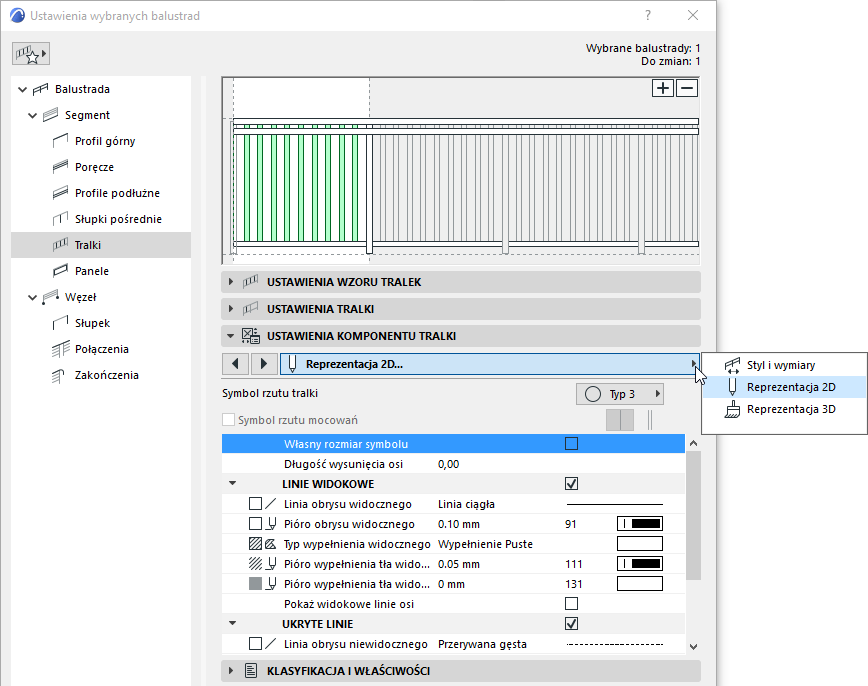This screenshot has height=686, width=868.
Task: Select the Zakończenia endings icon
Action: pyautogui.click(x=59, y=375)
